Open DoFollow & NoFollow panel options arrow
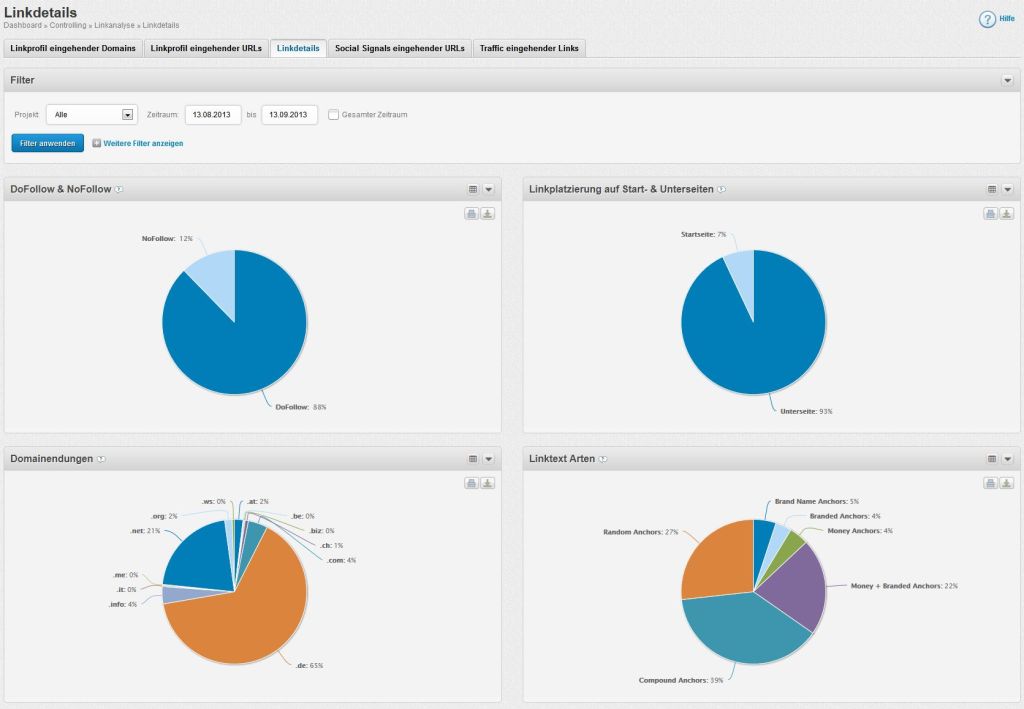Image resolution: width=1024 pixels, height=709 pixels. 488,189
